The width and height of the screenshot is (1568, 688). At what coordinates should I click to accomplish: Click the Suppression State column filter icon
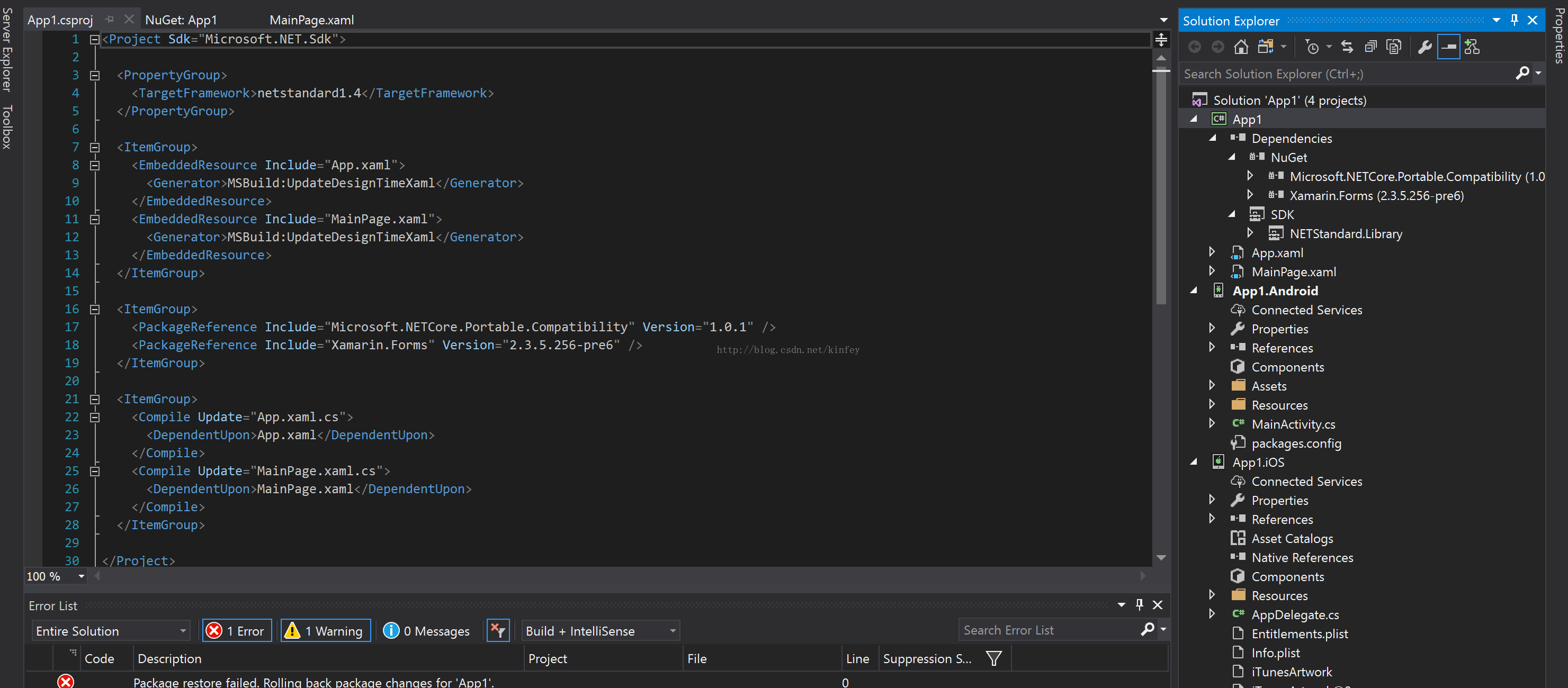click(993, 658)
